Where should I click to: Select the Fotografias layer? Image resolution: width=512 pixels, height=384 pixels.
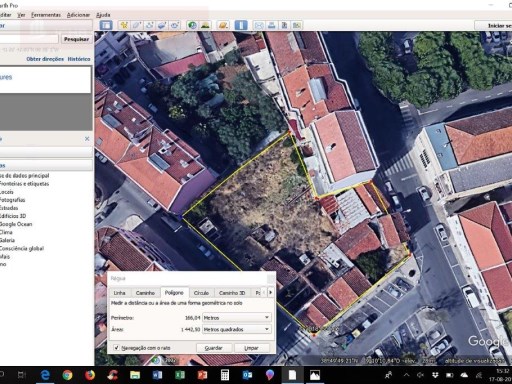(12, 200)
